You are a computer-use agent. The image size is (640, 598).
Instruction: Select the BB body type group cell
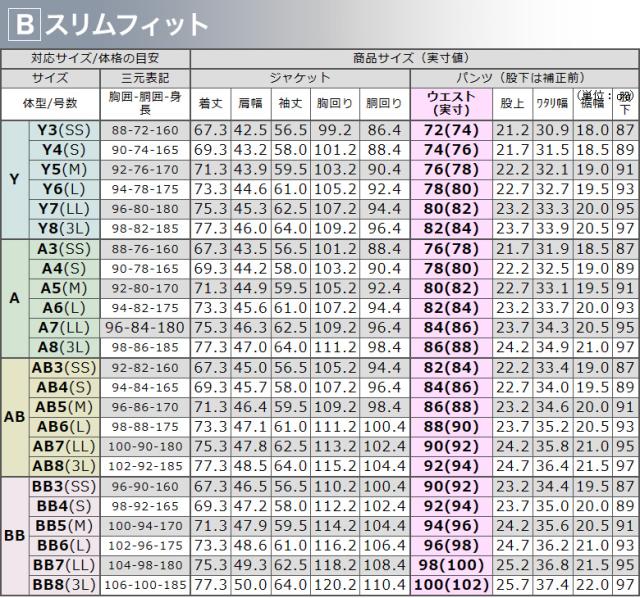[15, 536]
